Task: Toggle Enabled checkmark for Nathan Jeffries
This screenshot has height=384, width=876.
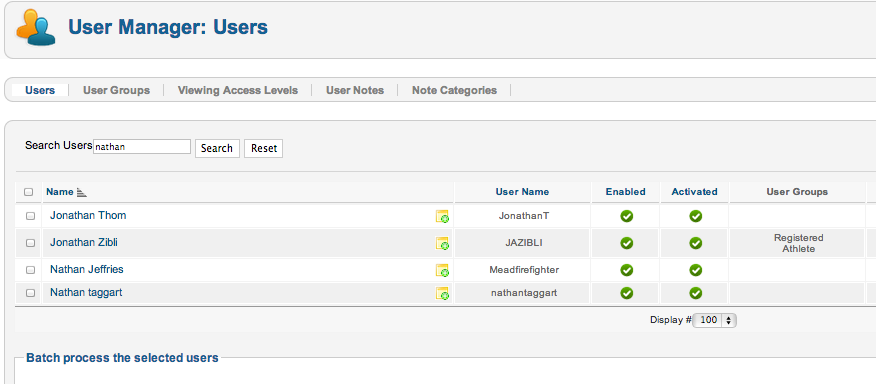Action: (x=626, y=270)
